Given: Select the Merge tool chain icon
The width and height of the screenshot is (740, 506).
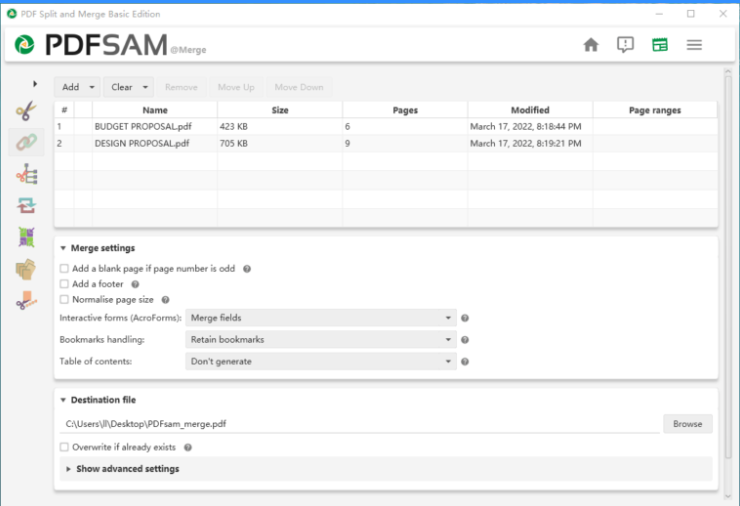Looking at the screenshot, I should [26, 142].
